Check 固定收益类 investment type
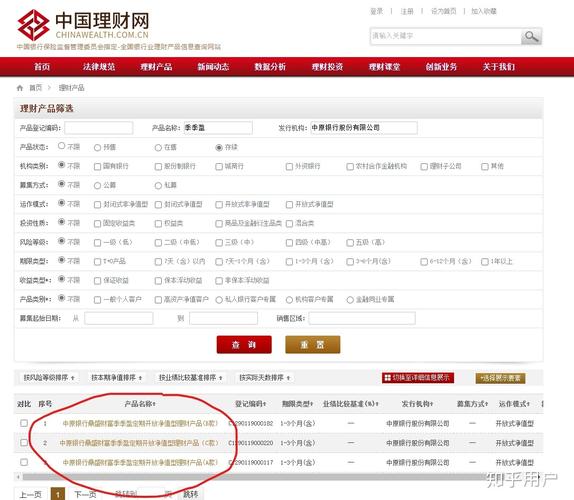574x500 pixels. (97, 224)
